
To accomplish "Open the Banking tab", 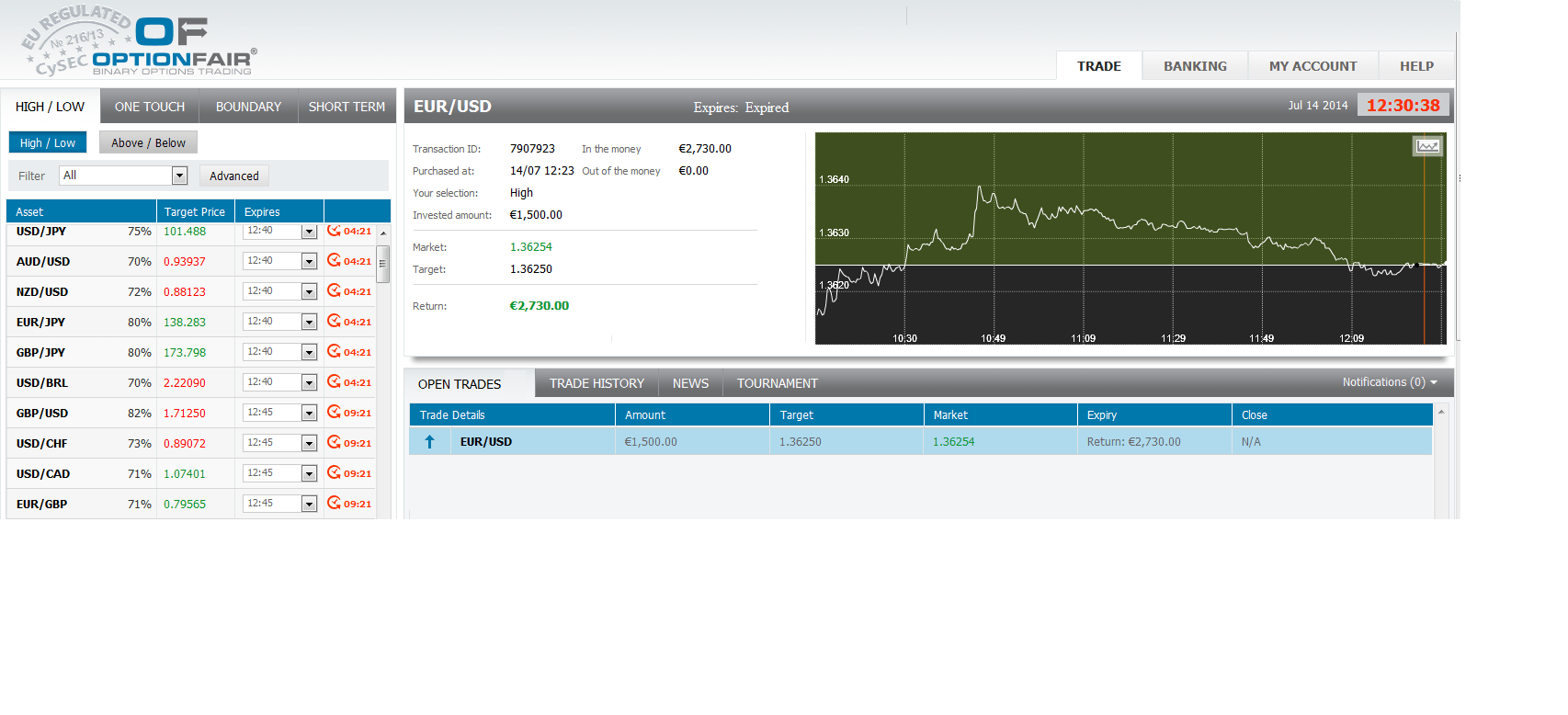I will tap(1195, 66).
